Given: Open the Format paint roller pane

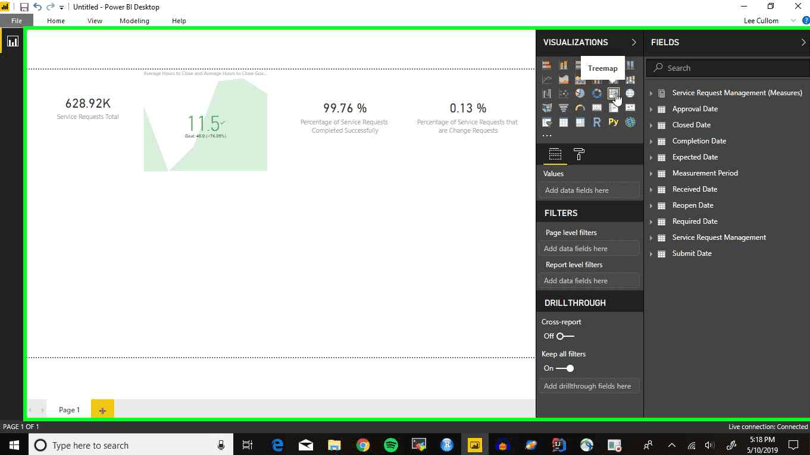Looking at the screenshot, I should coord(579,154).
